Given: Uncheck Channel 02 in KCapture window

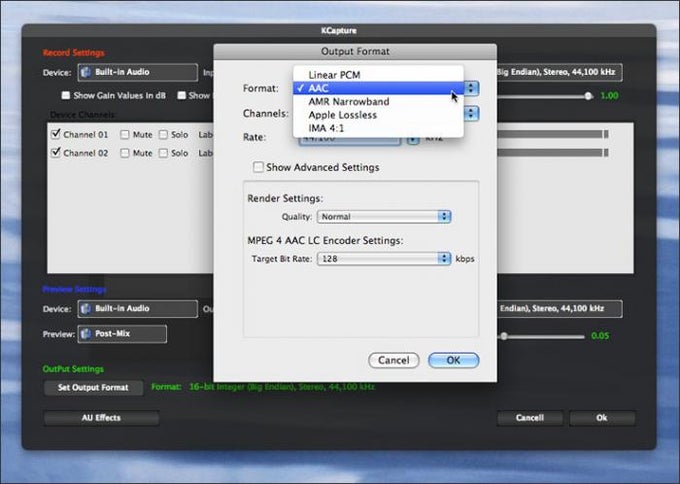Looking at the screenshot, I should click(56, 152).
